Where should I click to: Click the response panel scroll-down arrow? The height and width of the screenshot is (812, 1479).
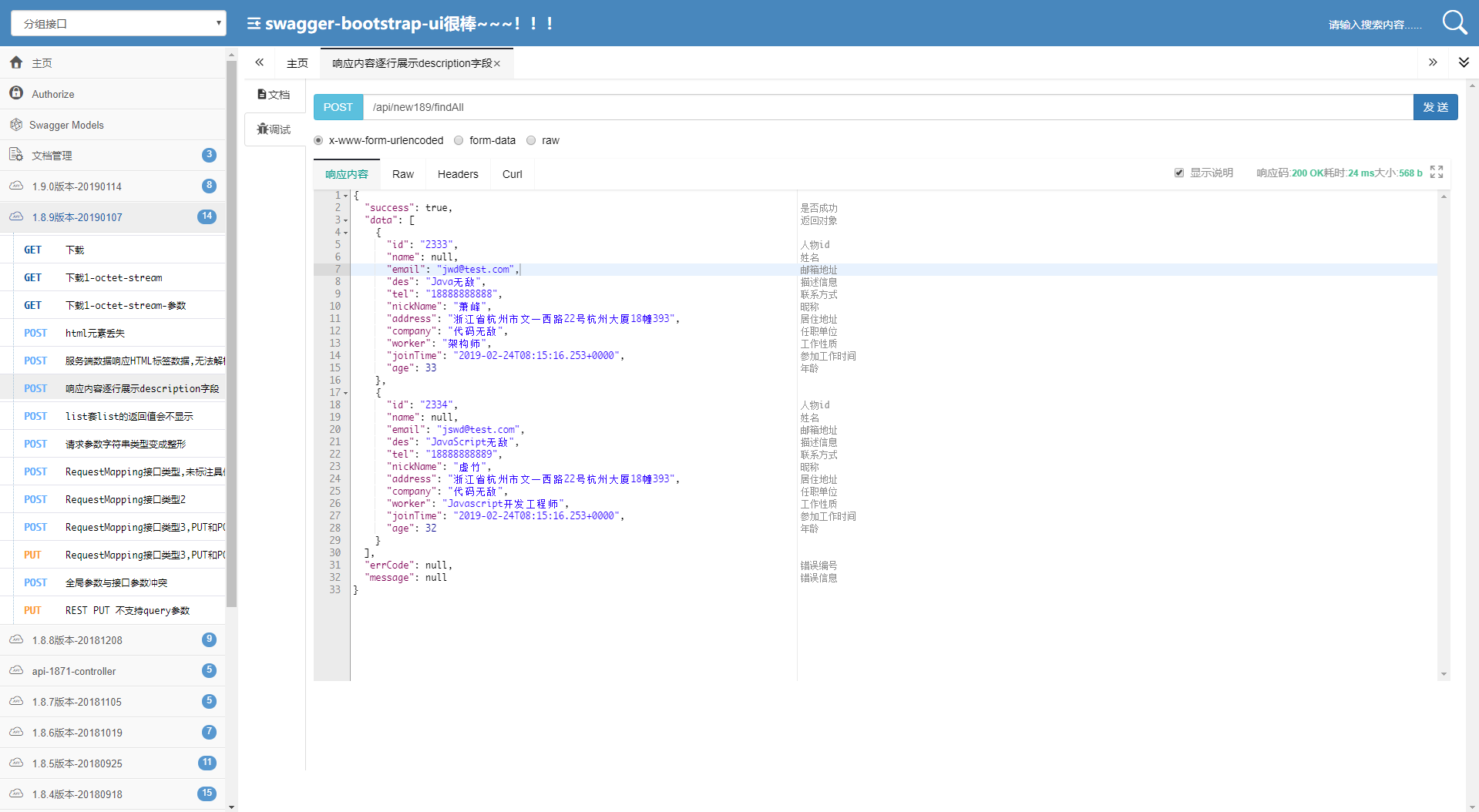[1444, 675]
